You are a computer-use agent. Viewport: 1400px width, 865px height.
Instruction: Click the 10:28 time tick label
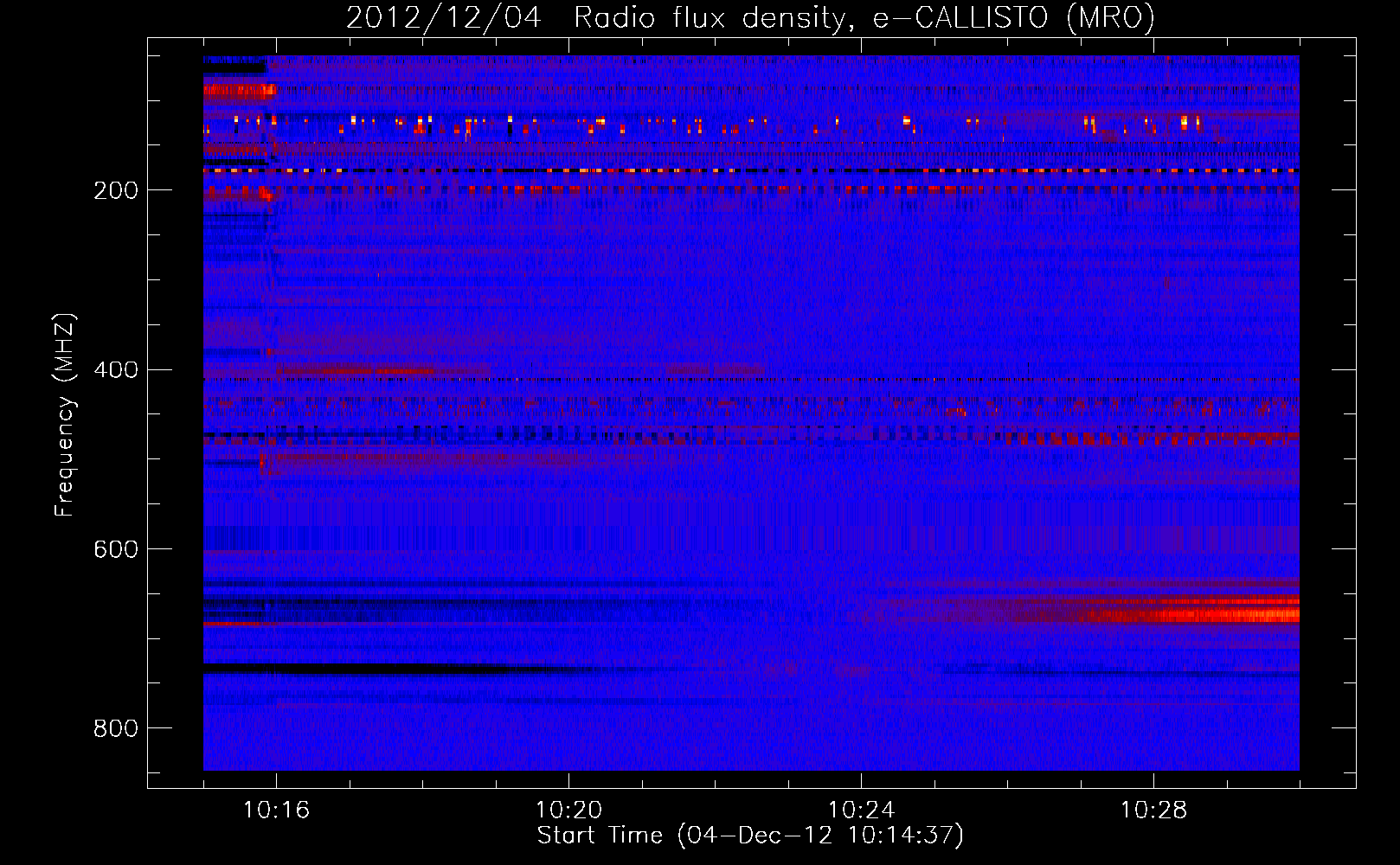[x=1153, y=810]
